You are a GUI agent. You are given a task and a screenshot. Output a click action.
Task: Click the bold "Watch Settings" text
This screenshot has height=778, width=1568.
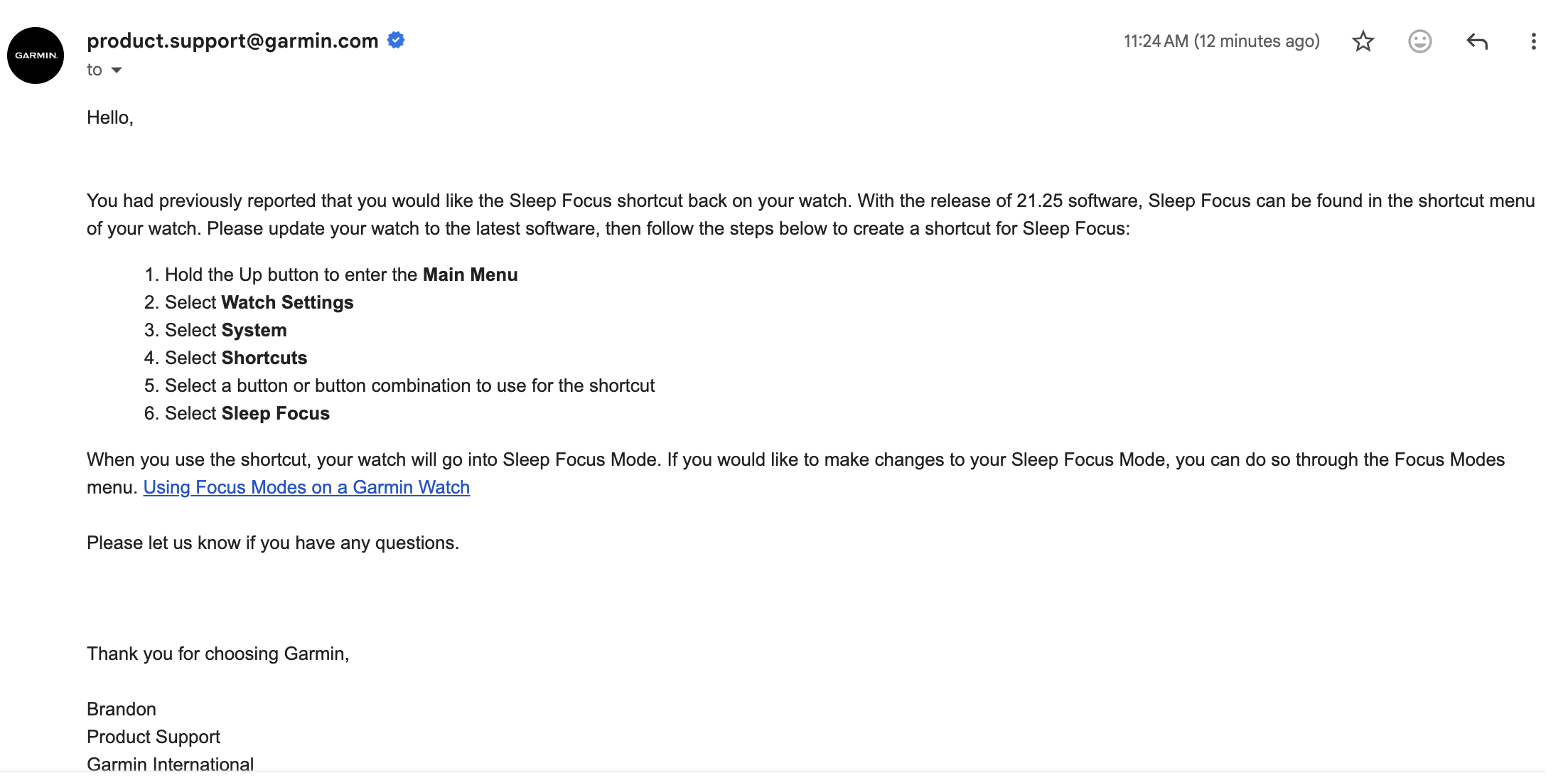(x=287, y=302)
